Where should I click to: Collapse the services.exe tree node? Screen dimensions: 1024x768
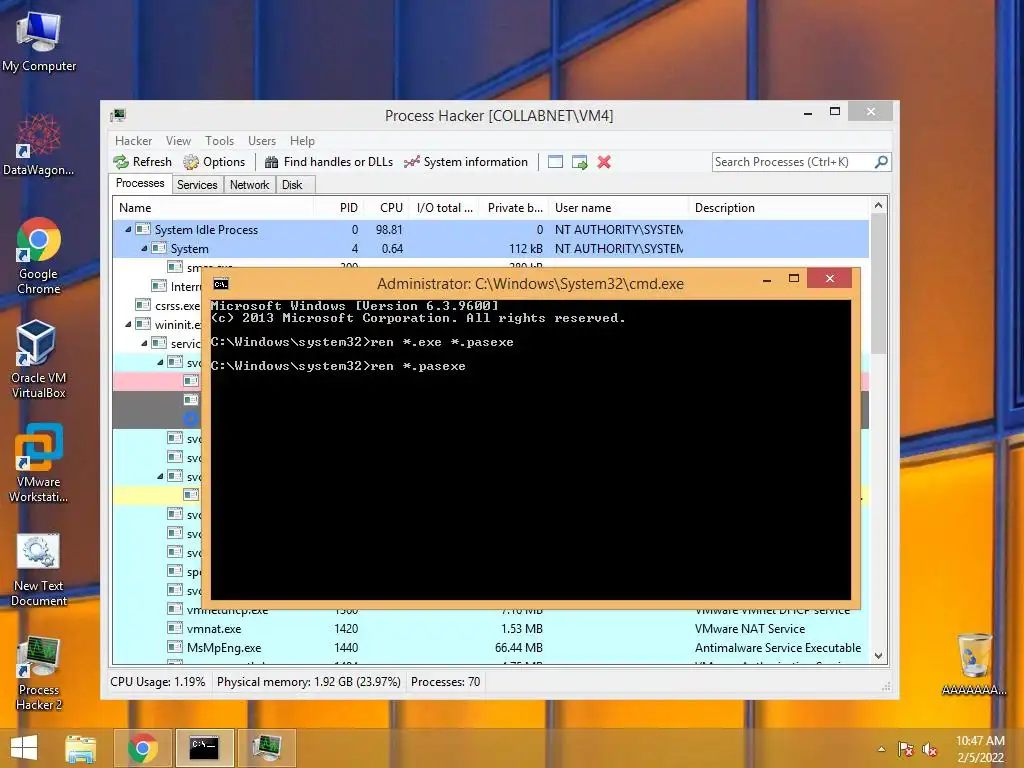coord(144,344)
